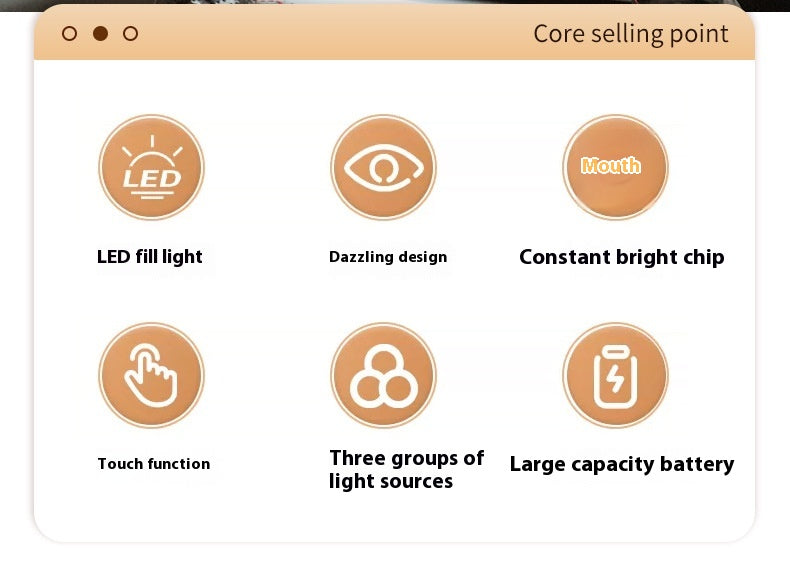Click the lightning bolt inside the battery

pos(615,379)
